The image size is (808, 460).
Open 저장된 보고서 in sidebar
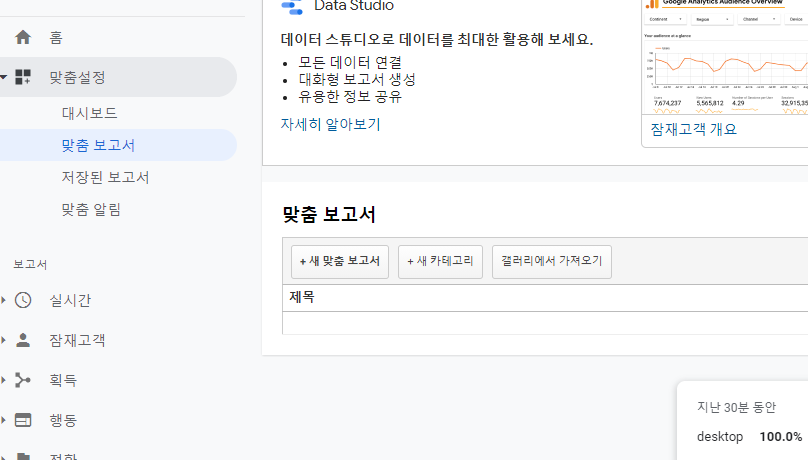pos(106,178)
